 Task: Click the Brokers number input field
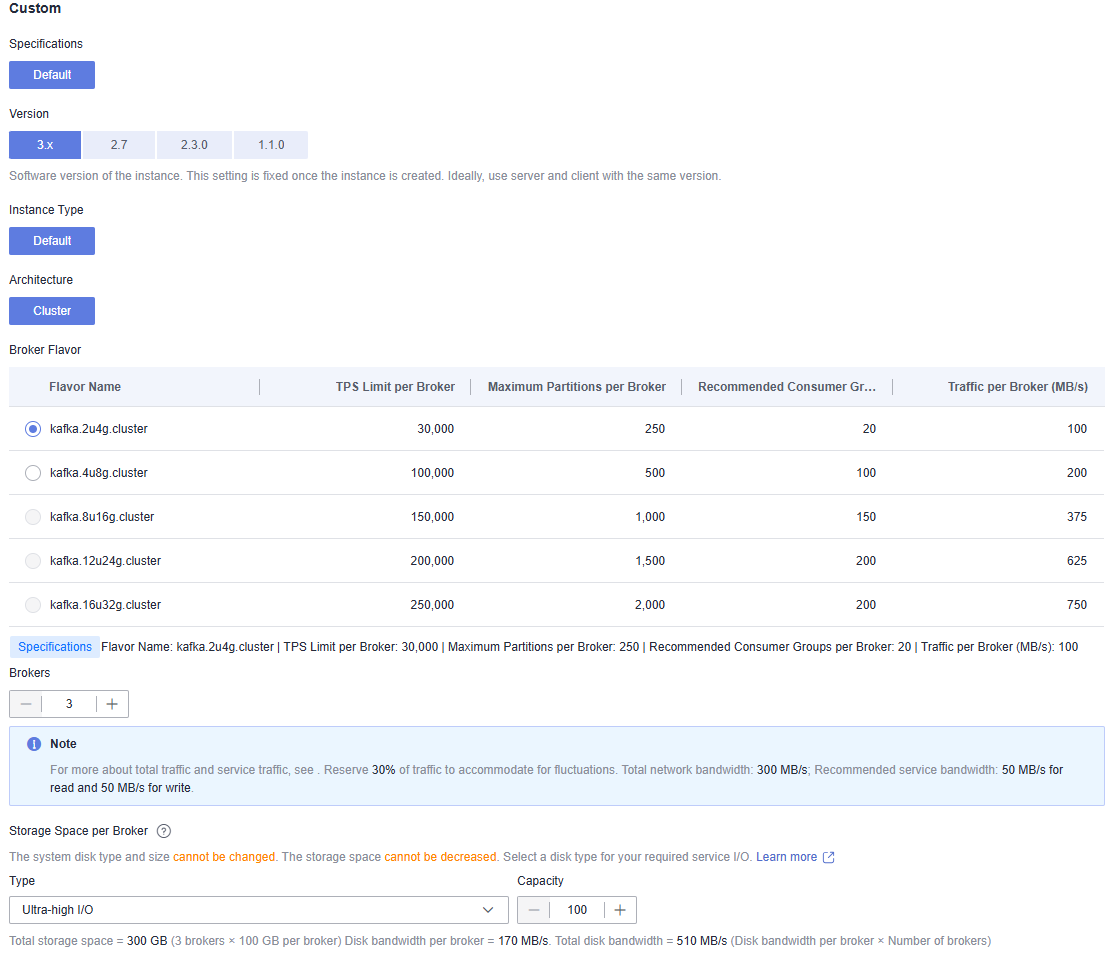coord(69,704)
